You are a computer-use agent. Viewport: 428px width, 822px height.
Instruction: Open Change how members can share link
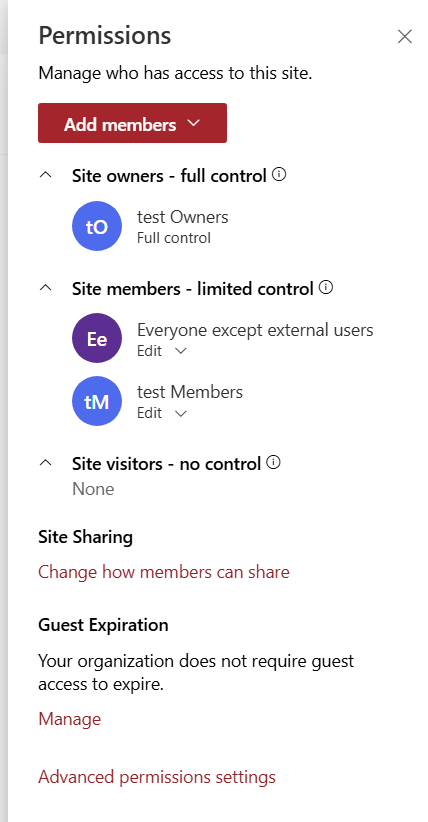pos(164,571)
